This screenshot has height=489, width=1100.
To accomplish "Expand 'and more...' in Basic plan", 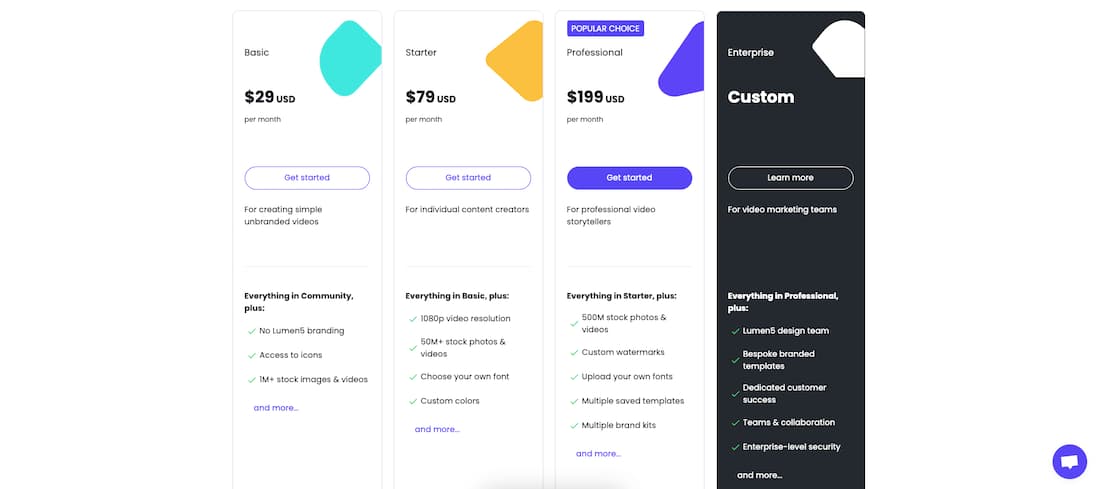I will pyautogui.click(x=276, y=408).
